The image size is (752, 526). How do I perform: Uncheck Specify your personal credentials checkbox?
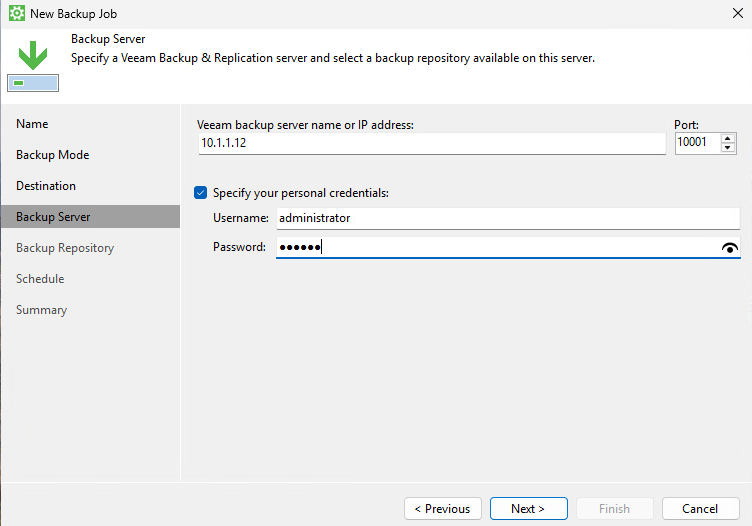(200, 193)
